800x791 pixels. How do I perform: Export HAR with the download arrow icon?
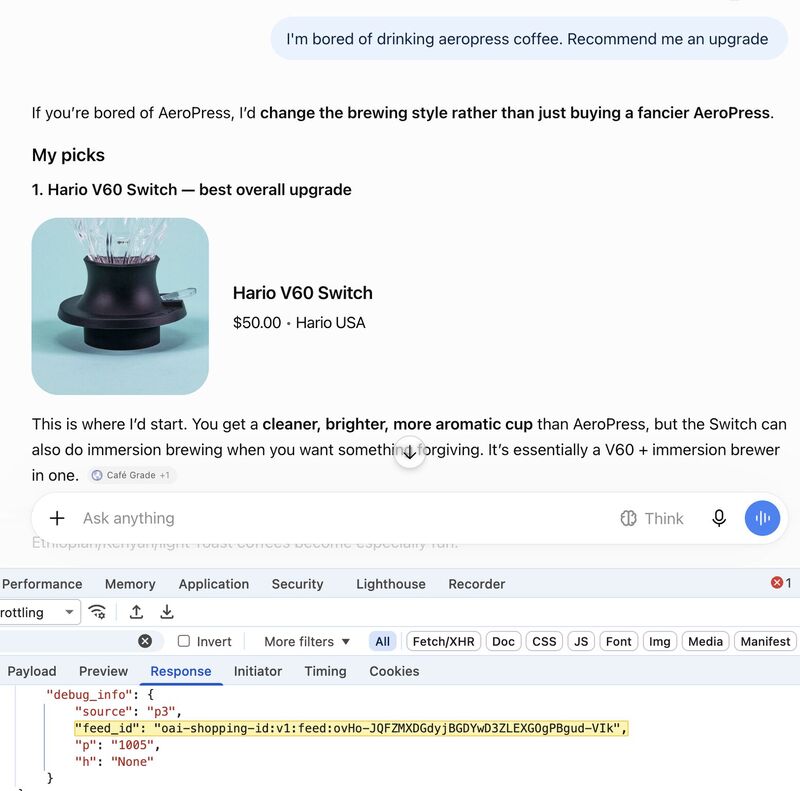[167, 611]
